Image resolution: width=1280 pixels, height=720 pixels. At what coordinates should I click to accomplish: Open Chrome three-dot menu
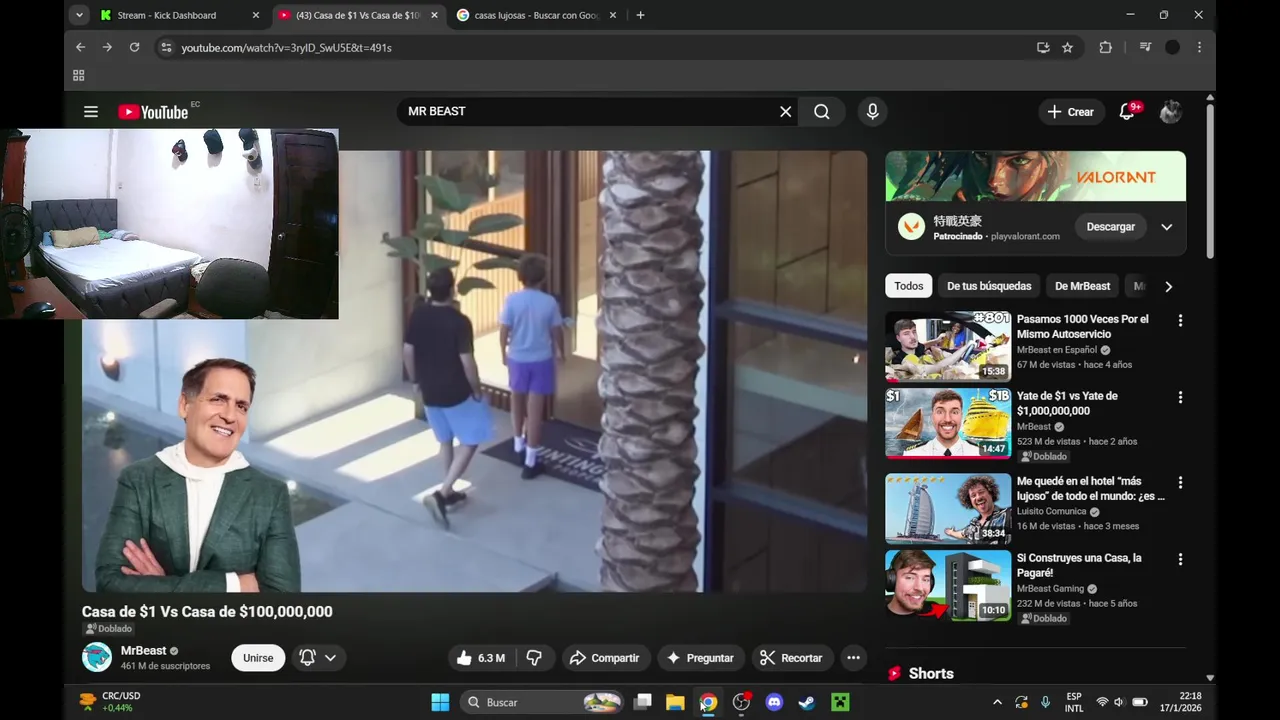click(x=1199, y=47)
